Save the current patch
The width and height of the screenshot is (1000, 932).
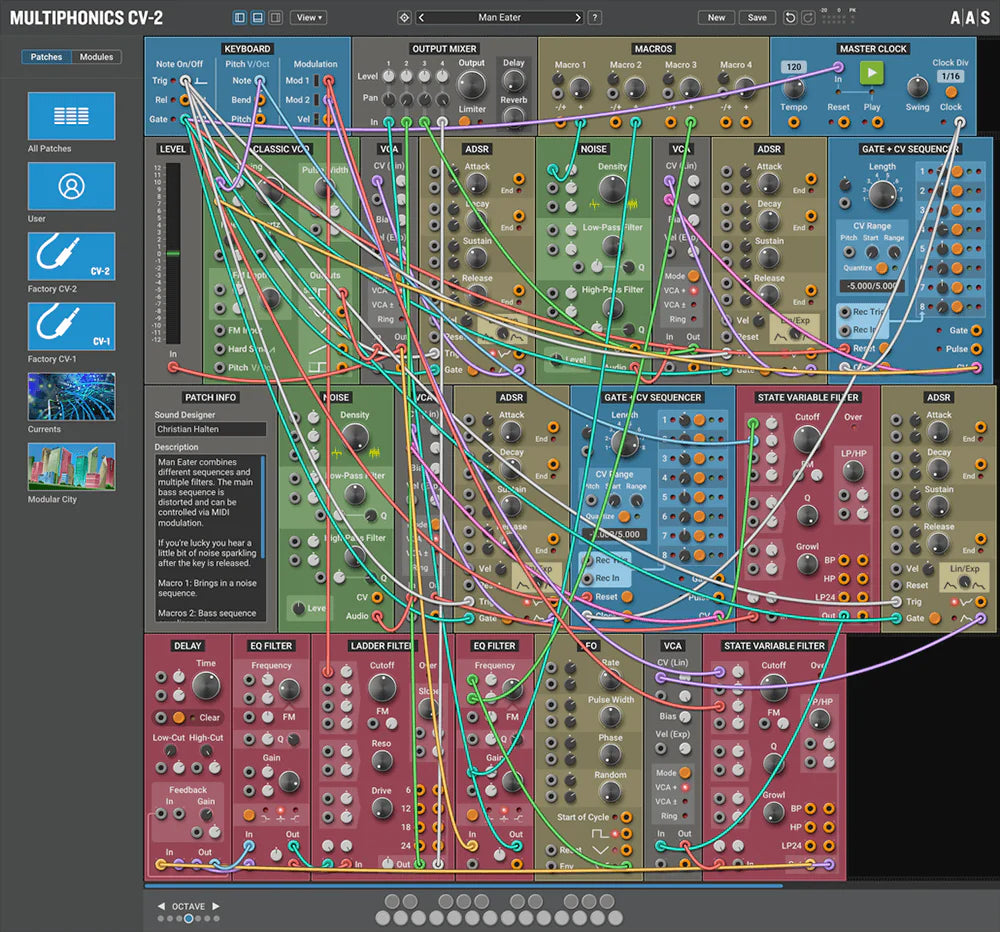pos(757,17)
